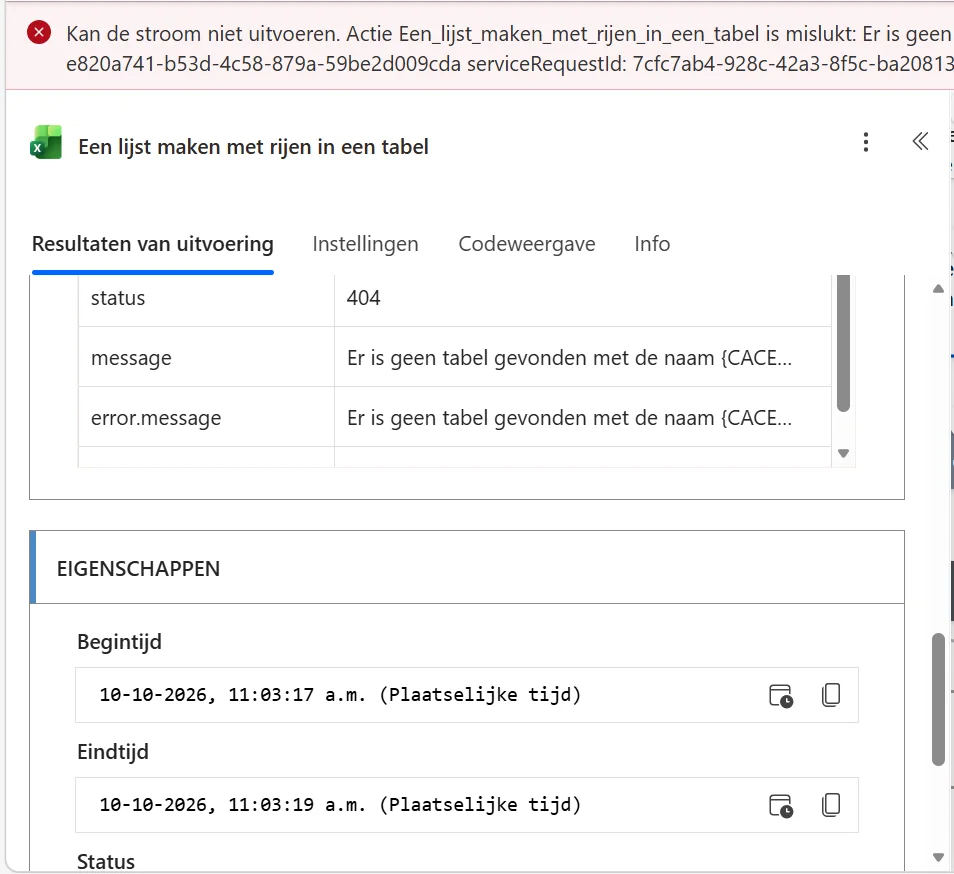Screen dimensions: 954x874
Task: Click the status row label
Action: [x=118, y=298]
